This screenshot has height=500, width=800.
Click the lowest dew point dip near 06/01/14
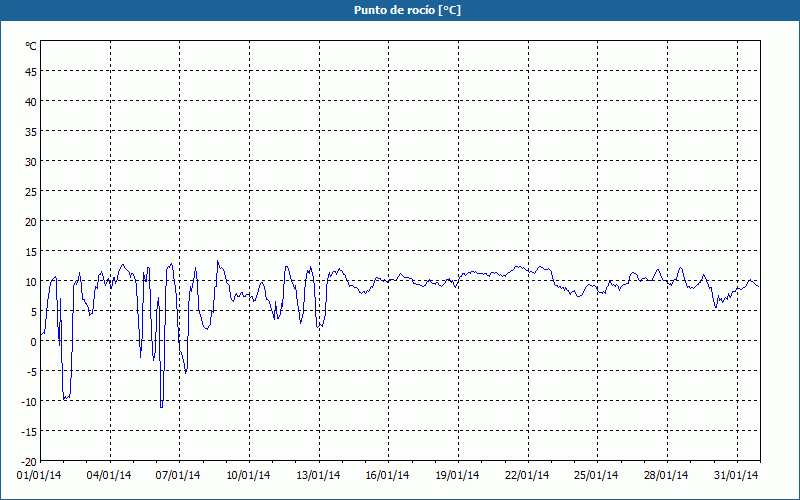[161, 407]
